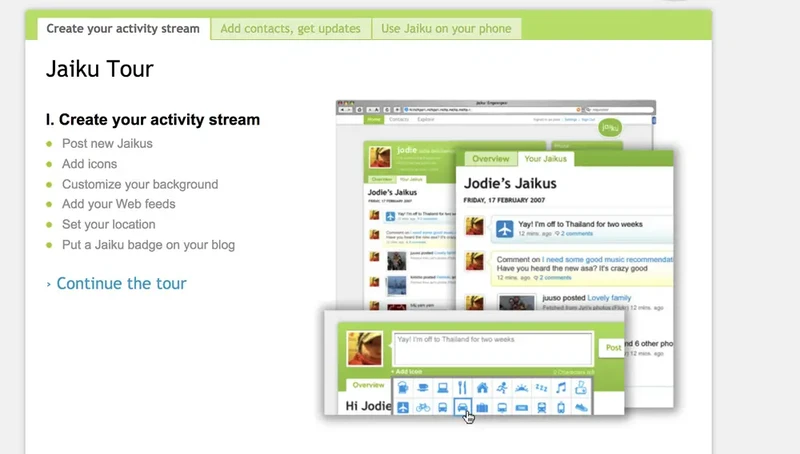This screenshot has width=800, height=454.
Task: Select the Create your activity stream tab
Action: (x=124, y=29)
